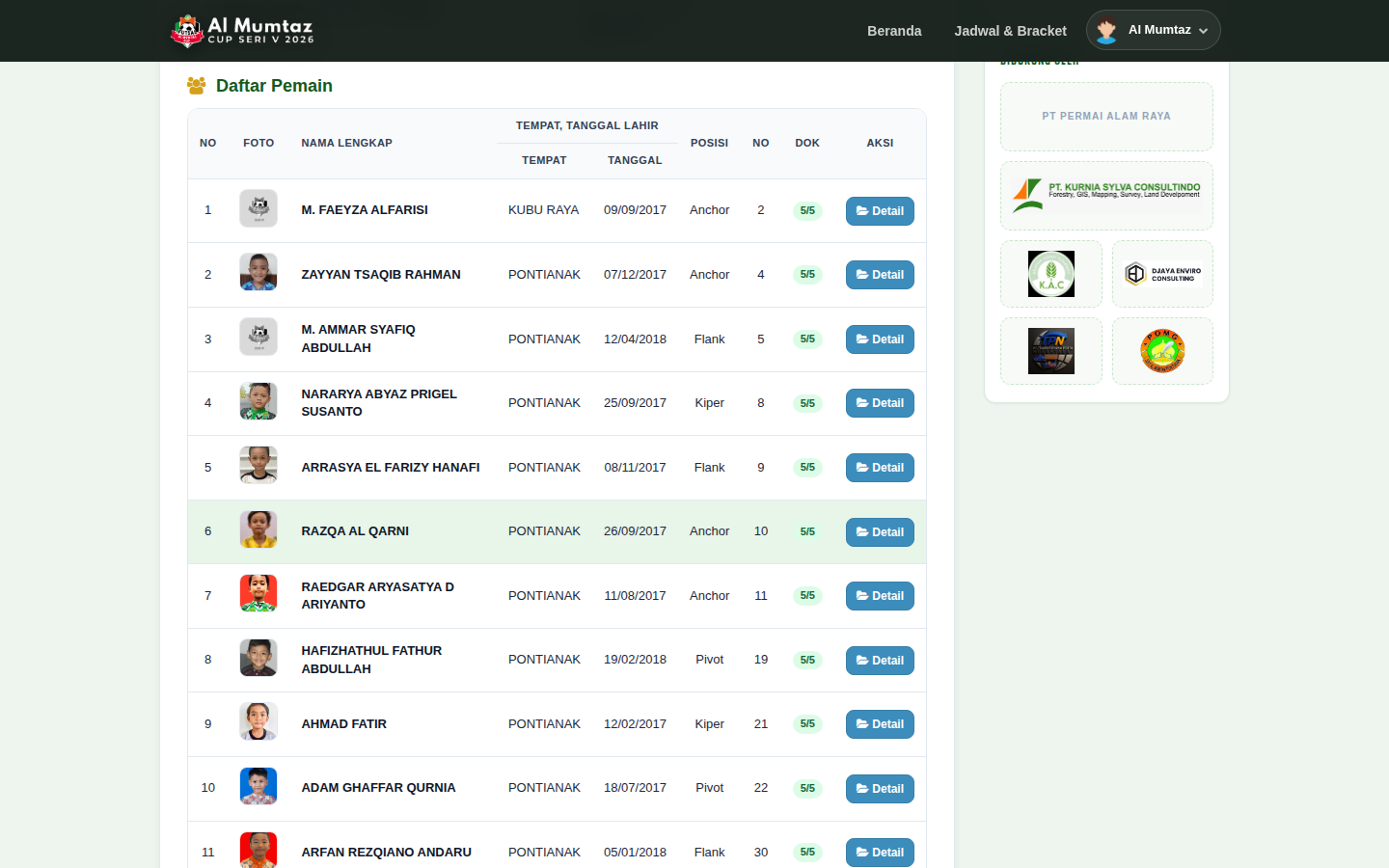The height and width of the screenshot is (868, 1389).
Task: Open Detail for Razqa Al Qarni
Action: click(880, 532)
